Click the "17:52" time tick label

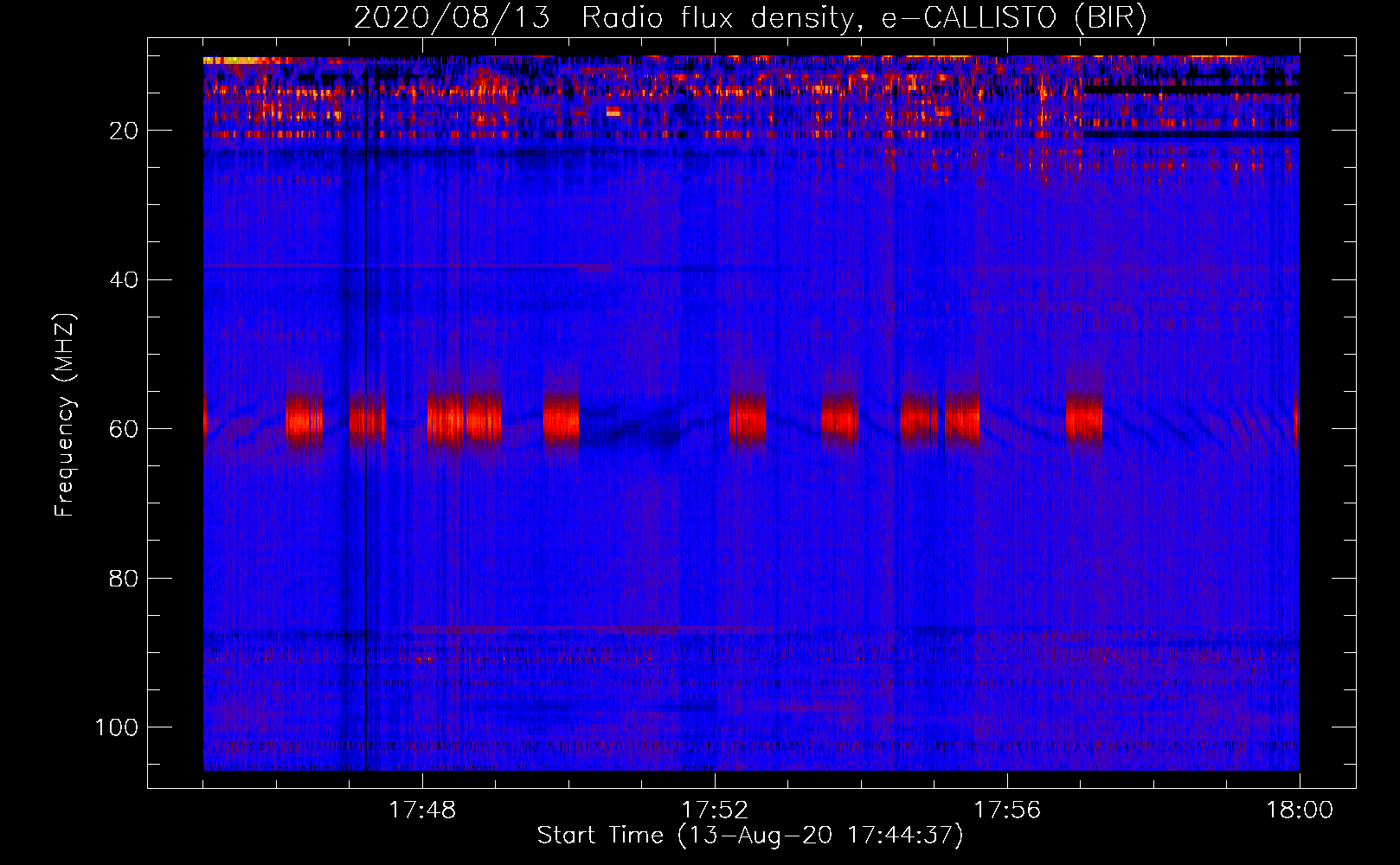pos(715,811)
